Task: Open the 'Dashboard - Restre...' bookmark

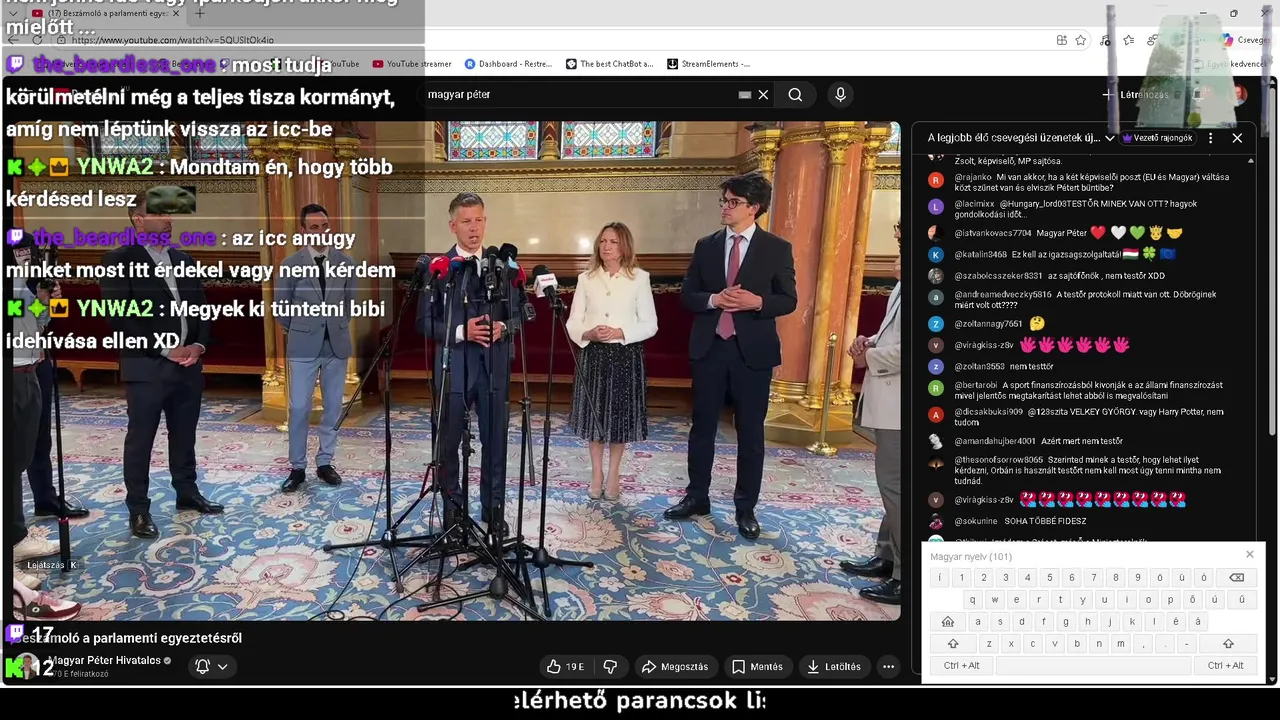Action: pos(508,64)
